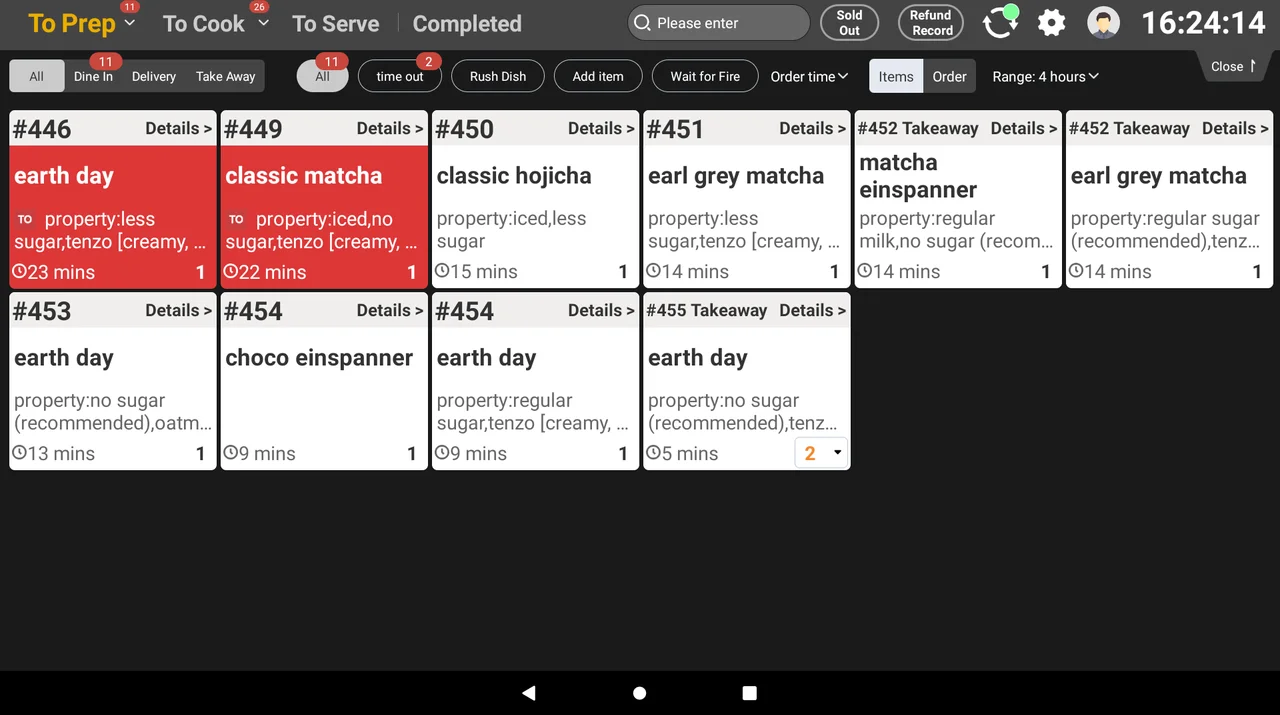
Task: Select the Dine In filter segment
Action: (x=93, y=76)
